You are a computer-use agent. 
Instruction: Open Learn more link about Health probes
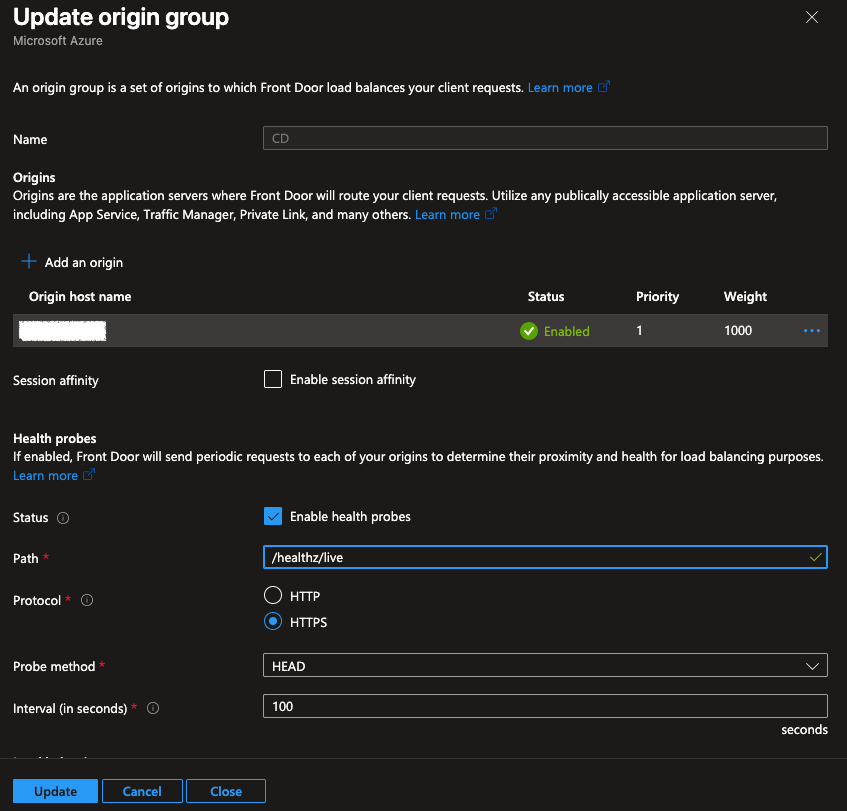click(45, 475)
